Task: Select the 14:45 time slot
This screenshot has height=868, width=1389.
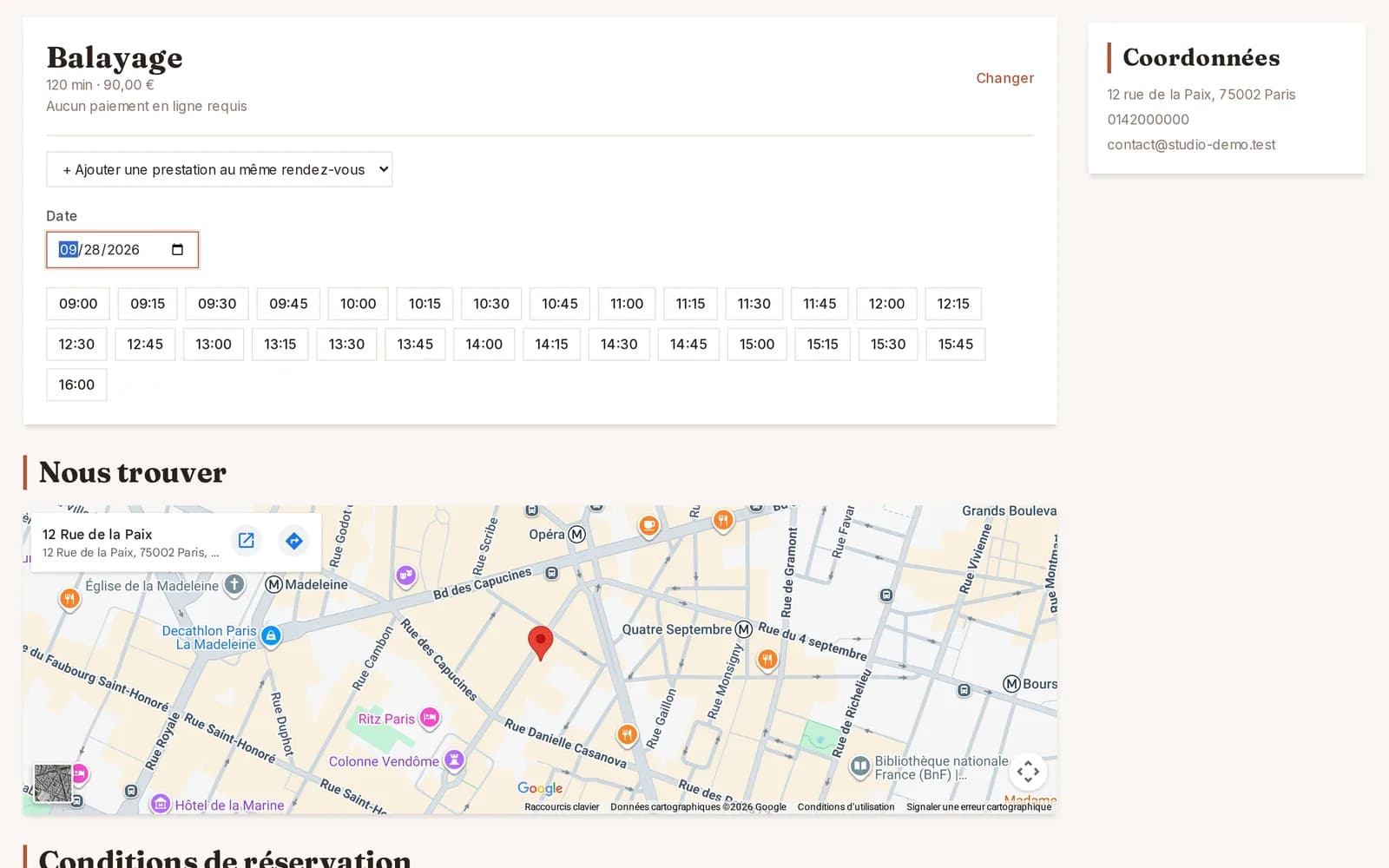Action: point(688,345)
